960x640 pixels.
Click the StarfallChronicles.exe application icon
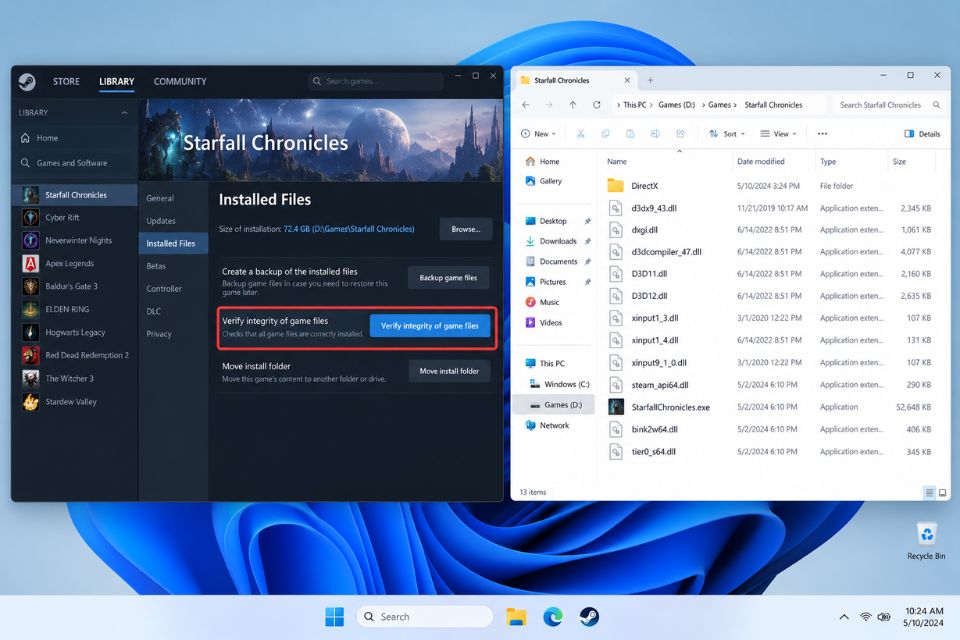tap(615, 407)
